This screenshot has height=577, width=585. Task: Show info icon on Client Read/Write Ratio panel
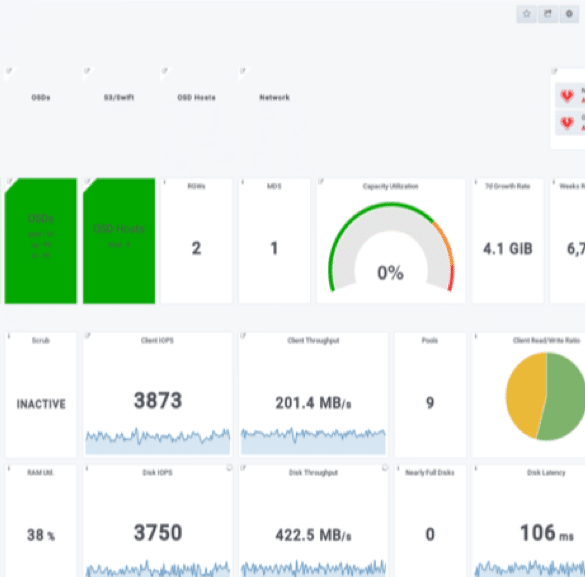476,336
